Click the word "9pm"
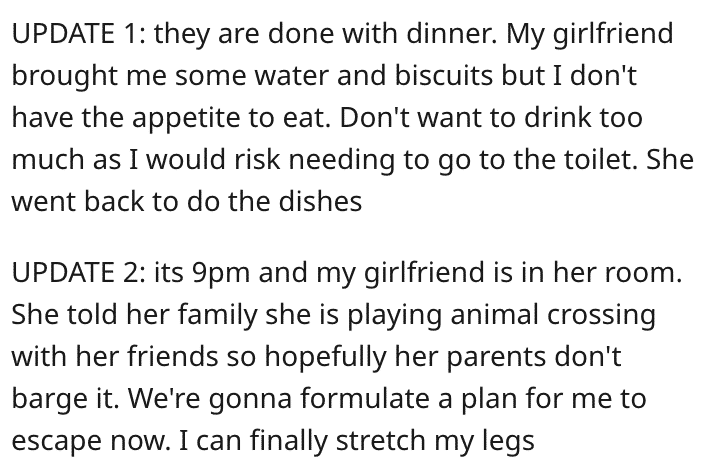The image size is (725, 475). point(220,273)
